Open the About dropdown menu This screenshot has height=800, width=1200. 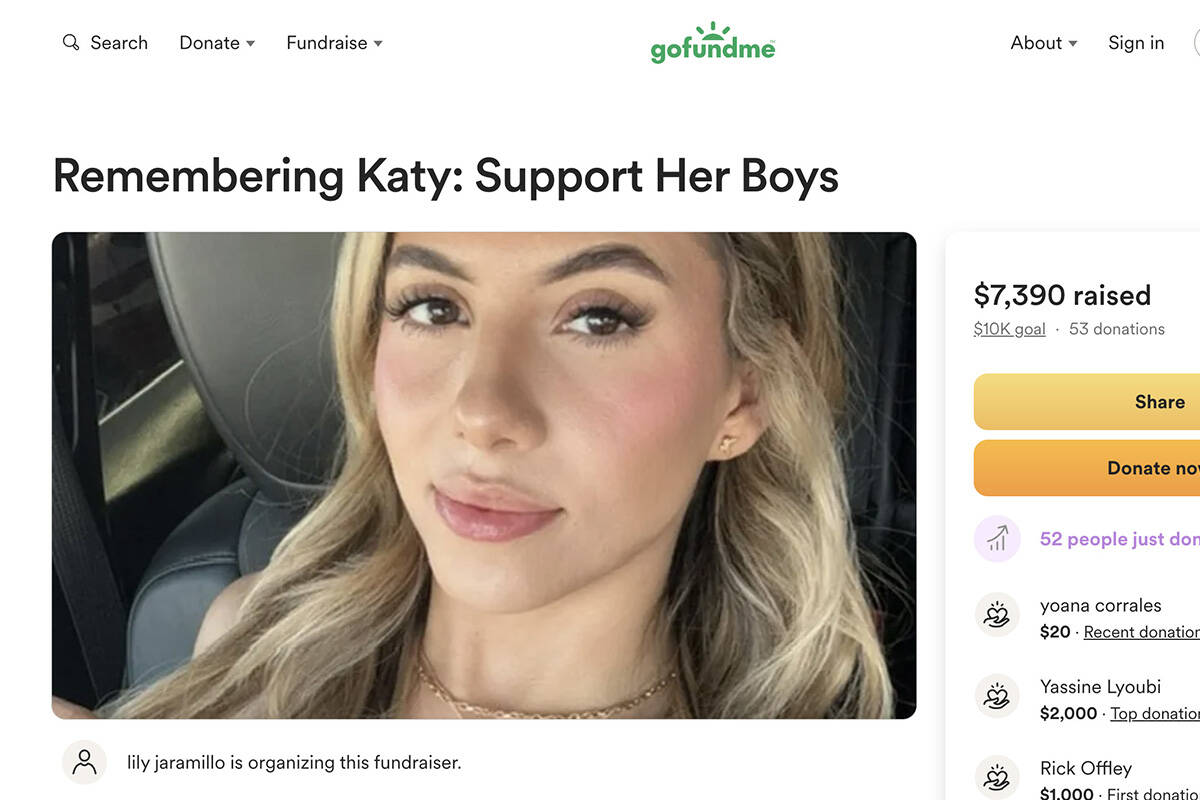(1043, 43)
